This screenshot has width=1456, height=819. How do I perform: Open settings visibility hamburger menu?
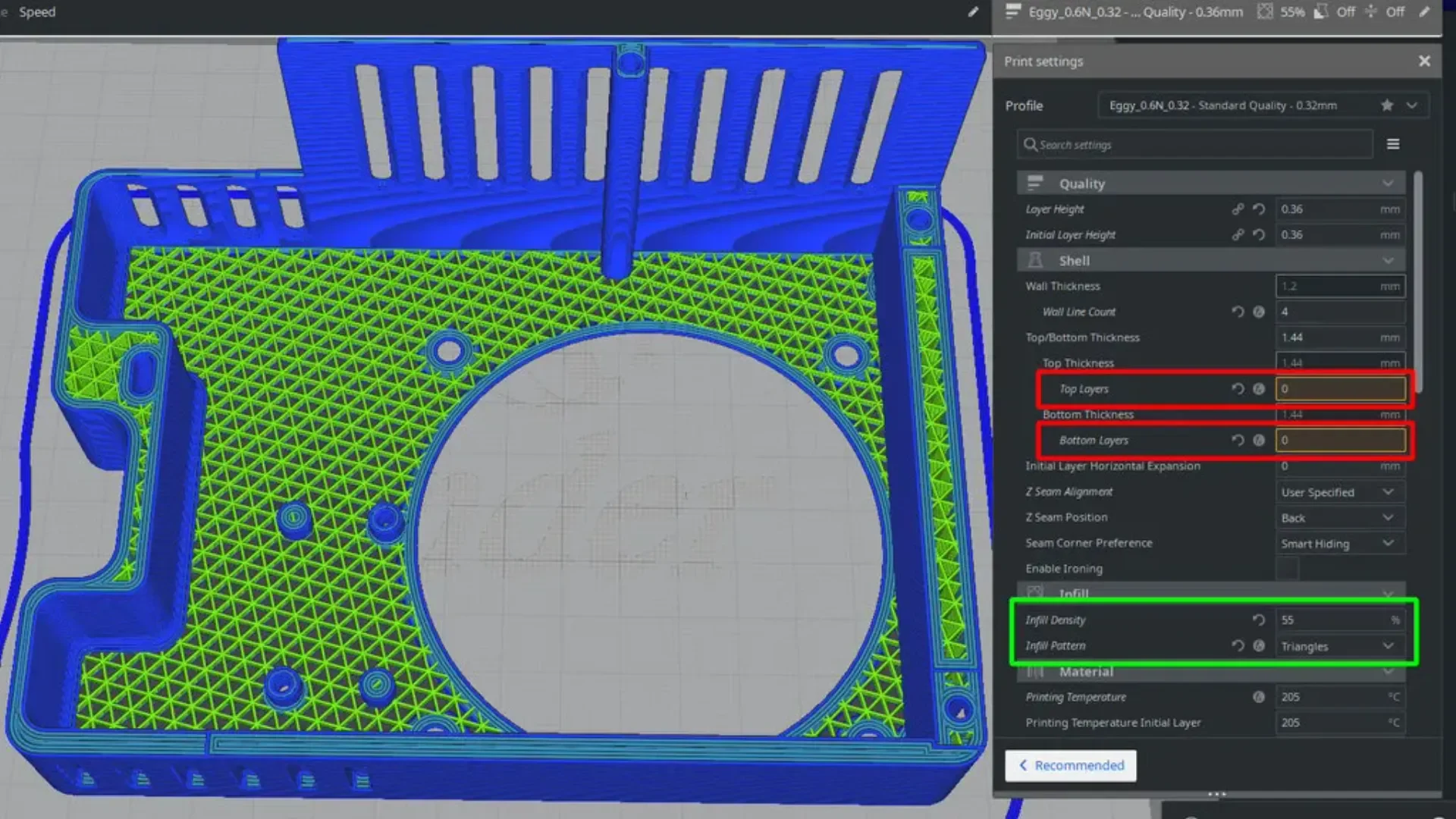click(1393, 144)
